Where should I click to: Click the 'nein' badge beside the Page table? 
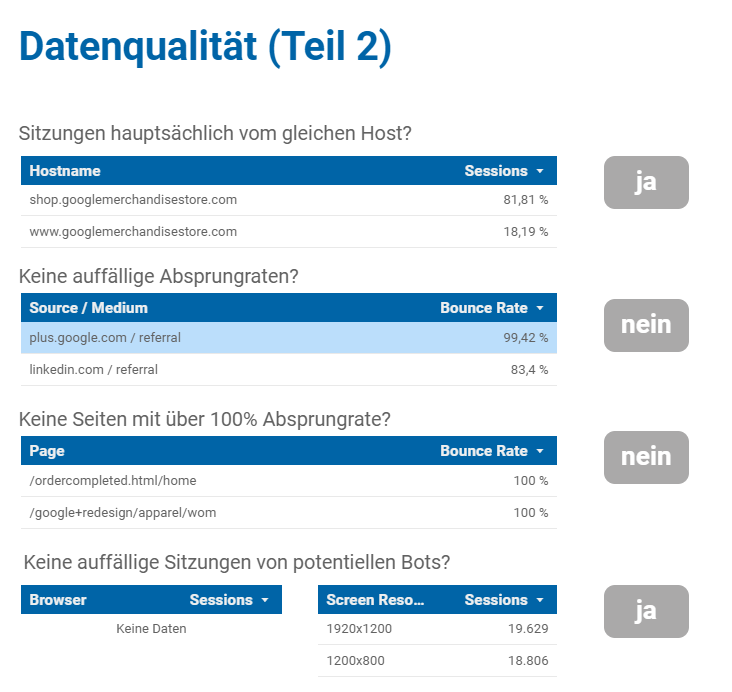(x=646, y=457)
